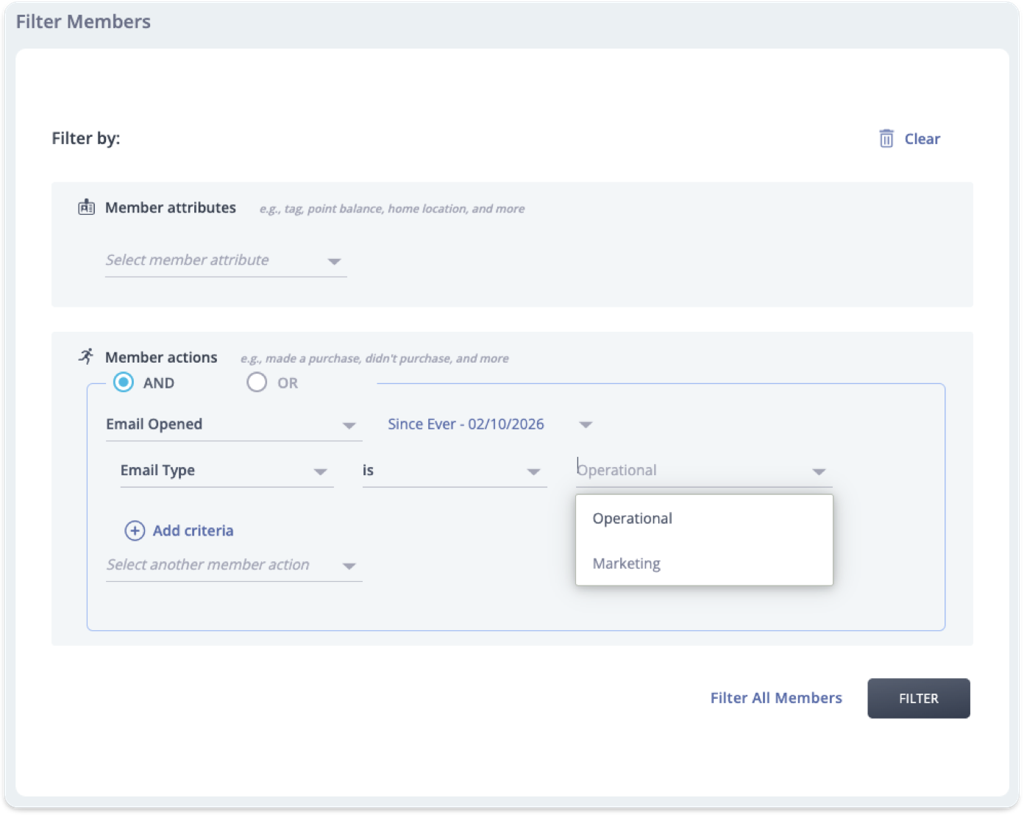Choose the OR radio button
The height and width of the screenshot is (815, 1024).
click(257, 382)
